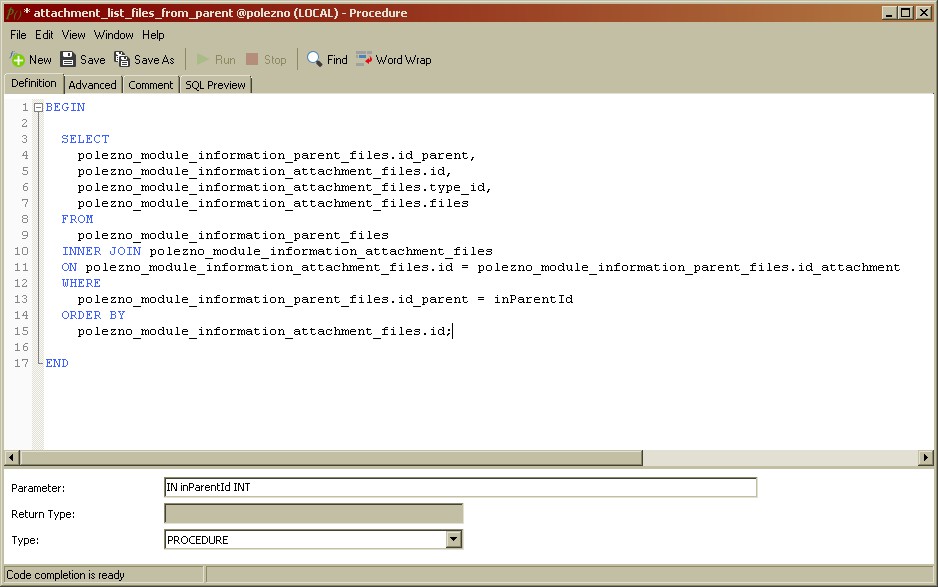Viewport: 938px width, 587px height.
Task: Click the Parameter input field
Action: (461, 487)
